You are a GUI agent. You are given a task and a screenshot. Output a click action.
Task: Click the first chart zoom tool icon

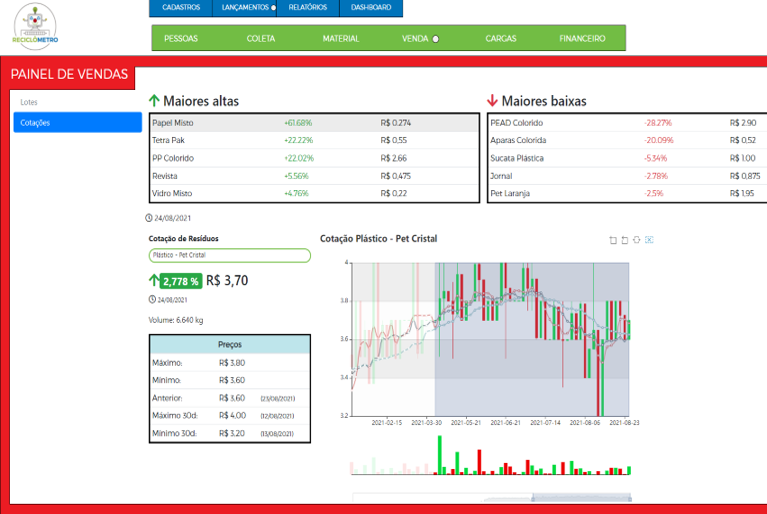tap(612, 240)
